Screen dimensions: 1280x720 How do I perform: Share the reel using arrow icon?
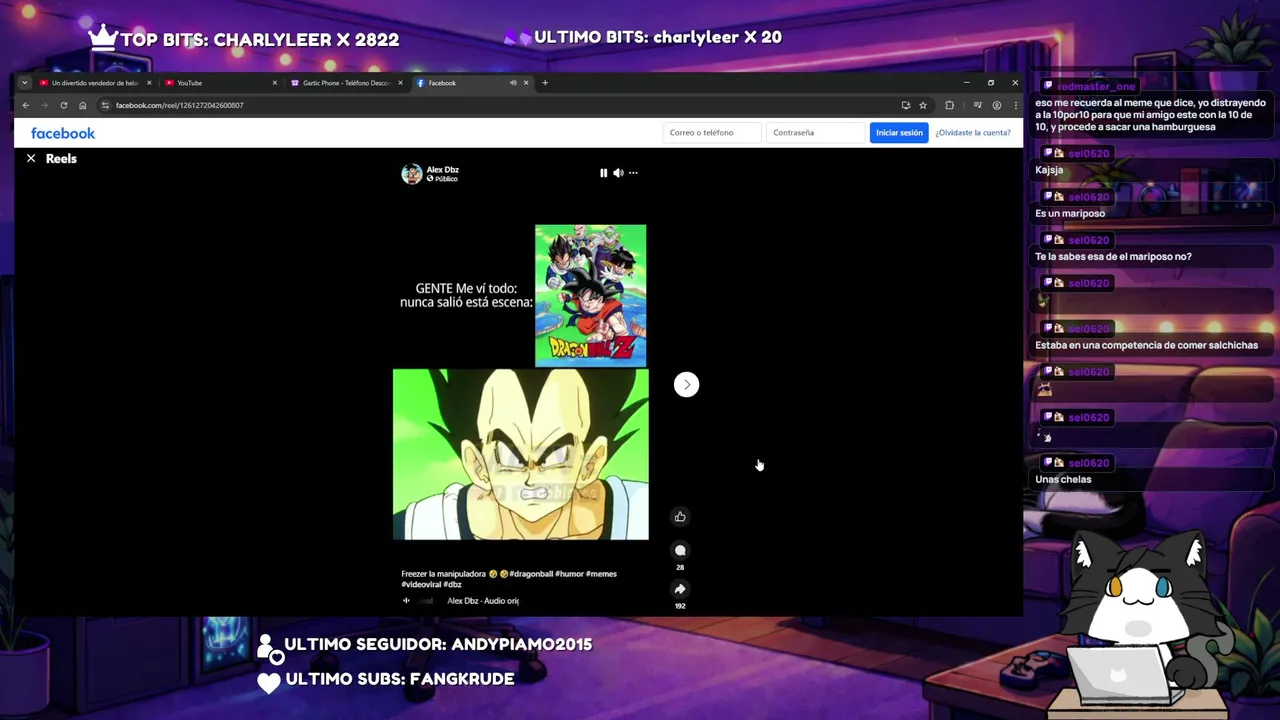(x=680, y=589)
